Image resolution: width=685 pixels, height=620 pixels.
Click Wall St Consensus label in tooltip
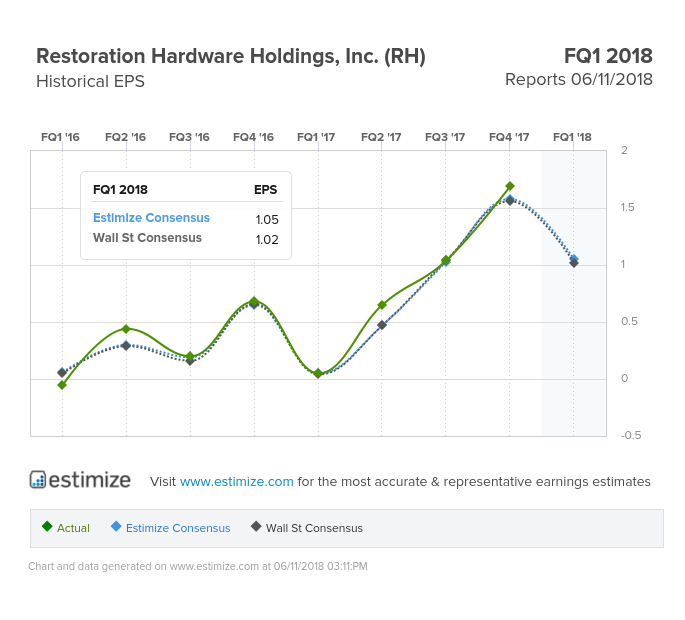147,238
